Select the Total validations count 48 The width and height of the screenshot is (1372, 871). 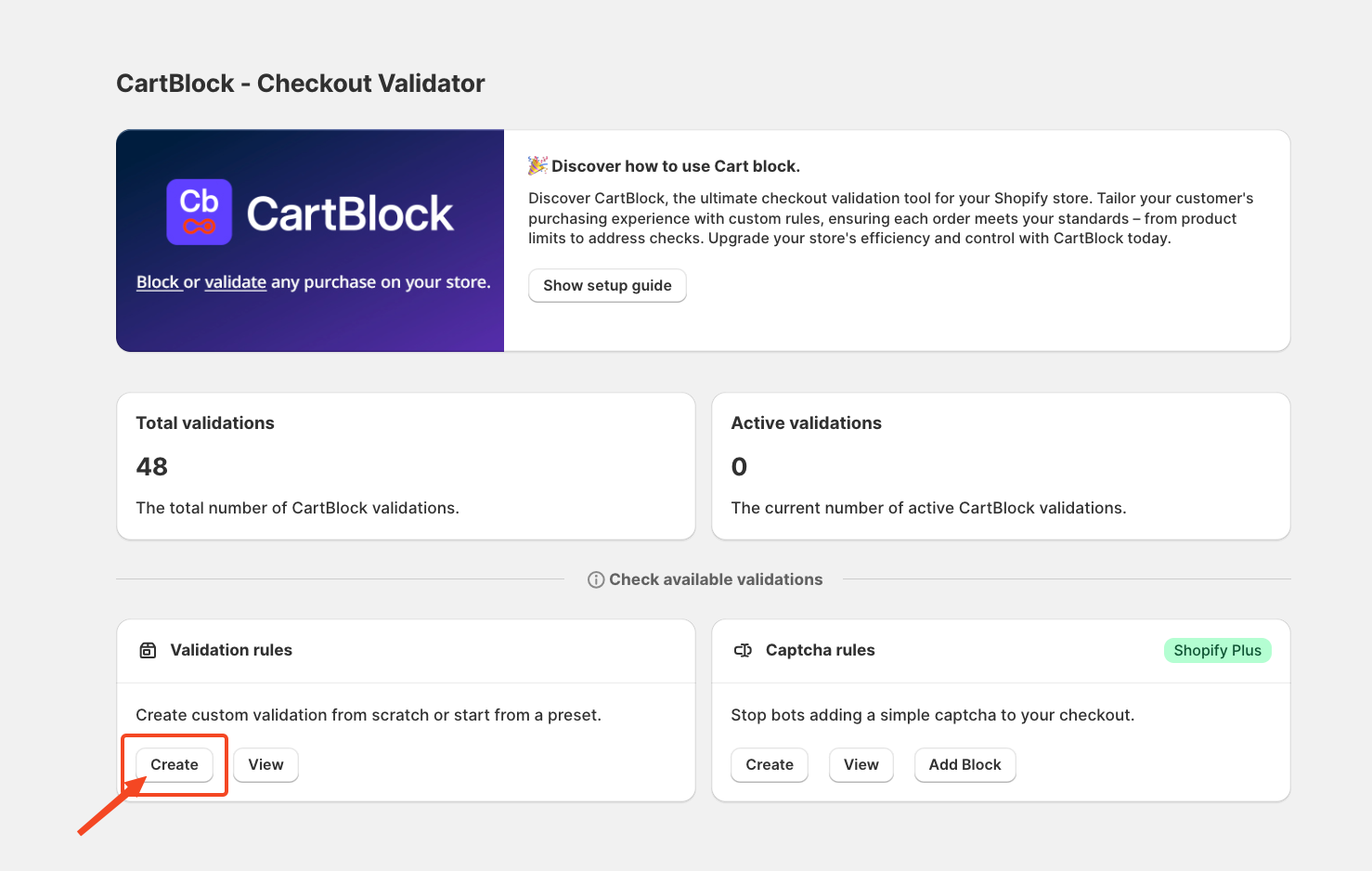152,466
